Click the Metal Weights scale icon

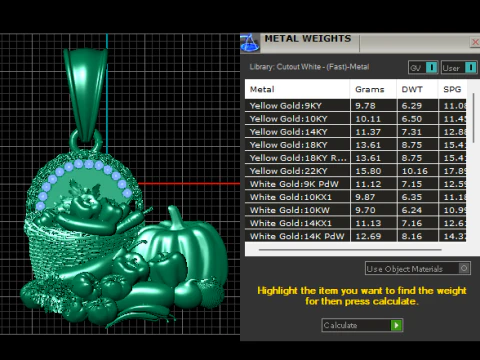coord(250,43)
